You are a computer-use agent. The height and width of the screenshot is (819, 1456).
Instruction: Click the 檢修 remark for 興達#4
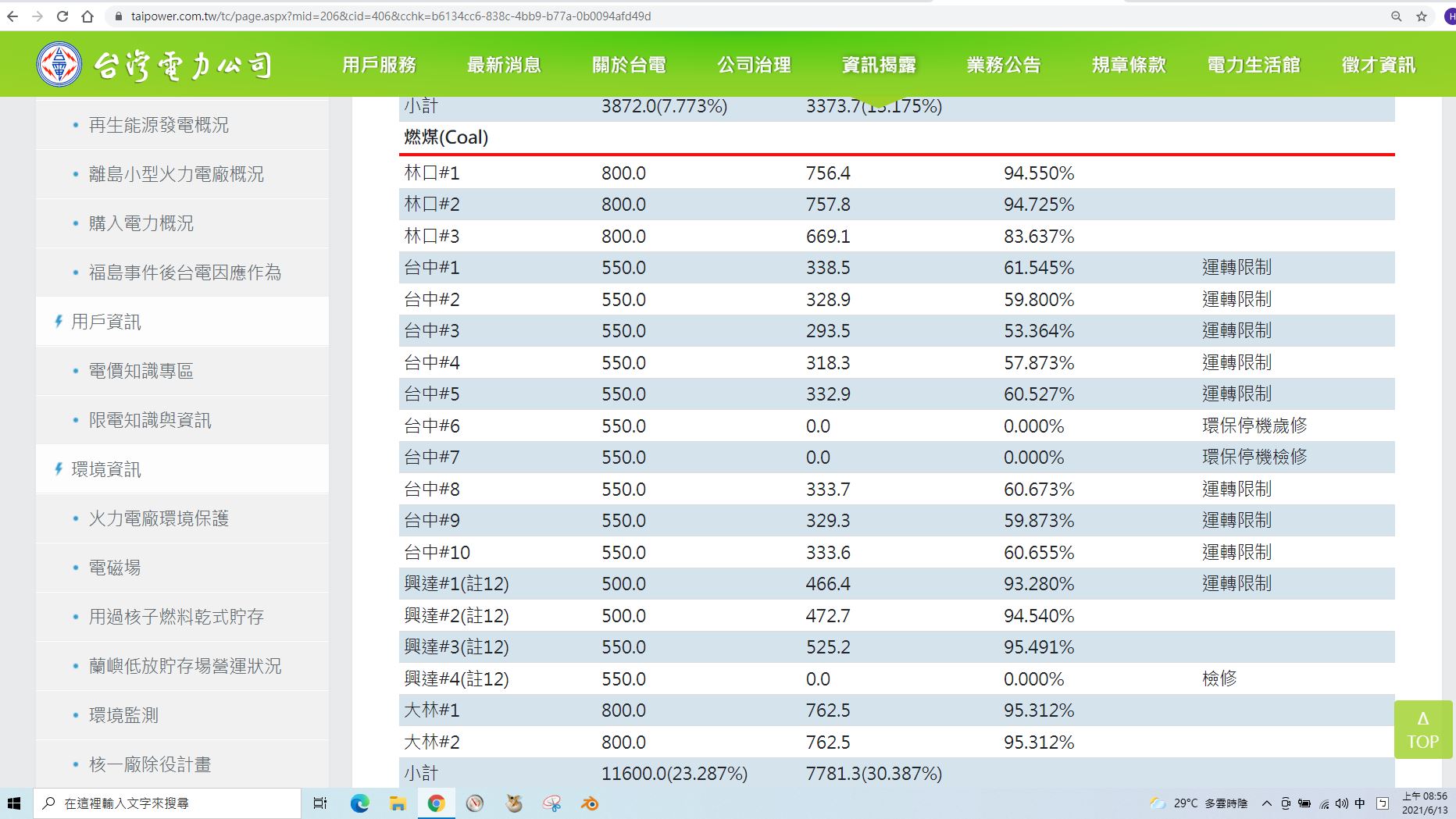1219,678
